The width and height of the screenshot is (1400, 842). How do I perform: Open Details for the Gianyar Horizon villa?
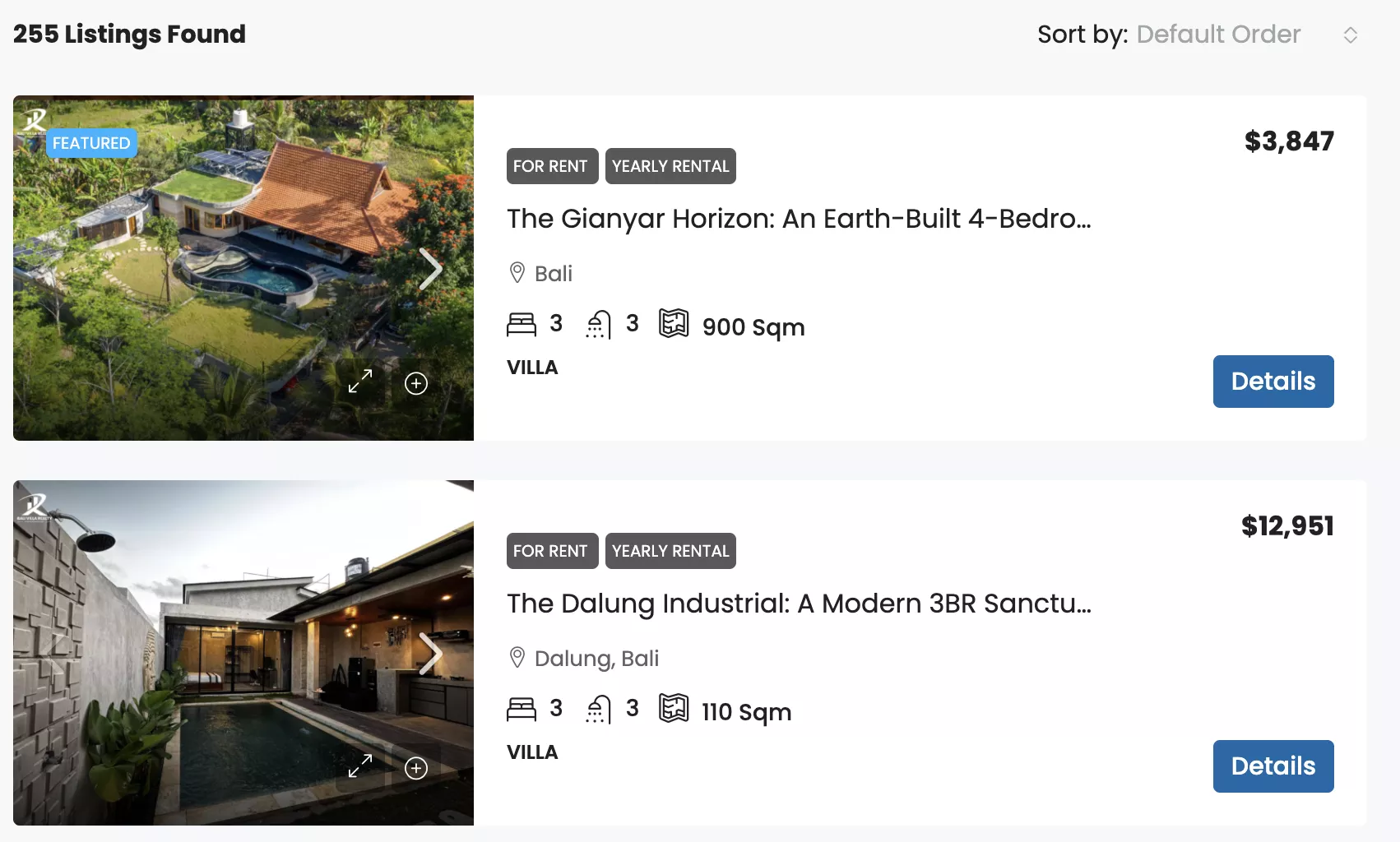pos(1273,381)
